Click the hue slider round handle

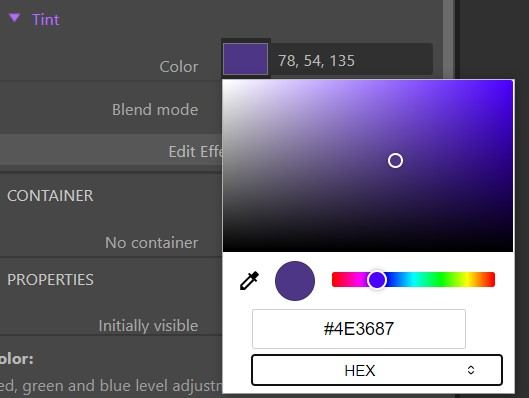coord(377,280)
